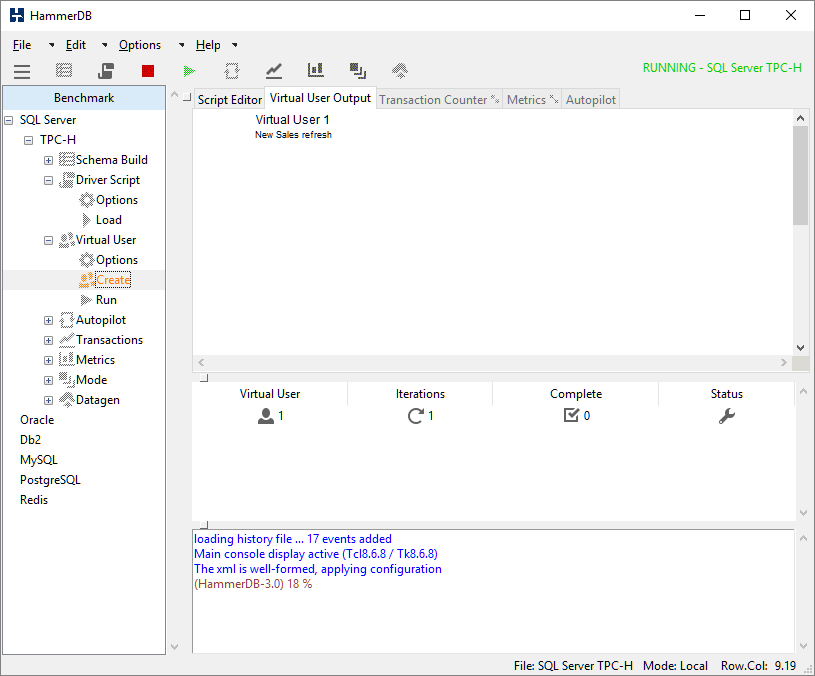This screenshot has height=676, width=815.
Task: Collapse the Driver Script node
Action: click(48, 180)
